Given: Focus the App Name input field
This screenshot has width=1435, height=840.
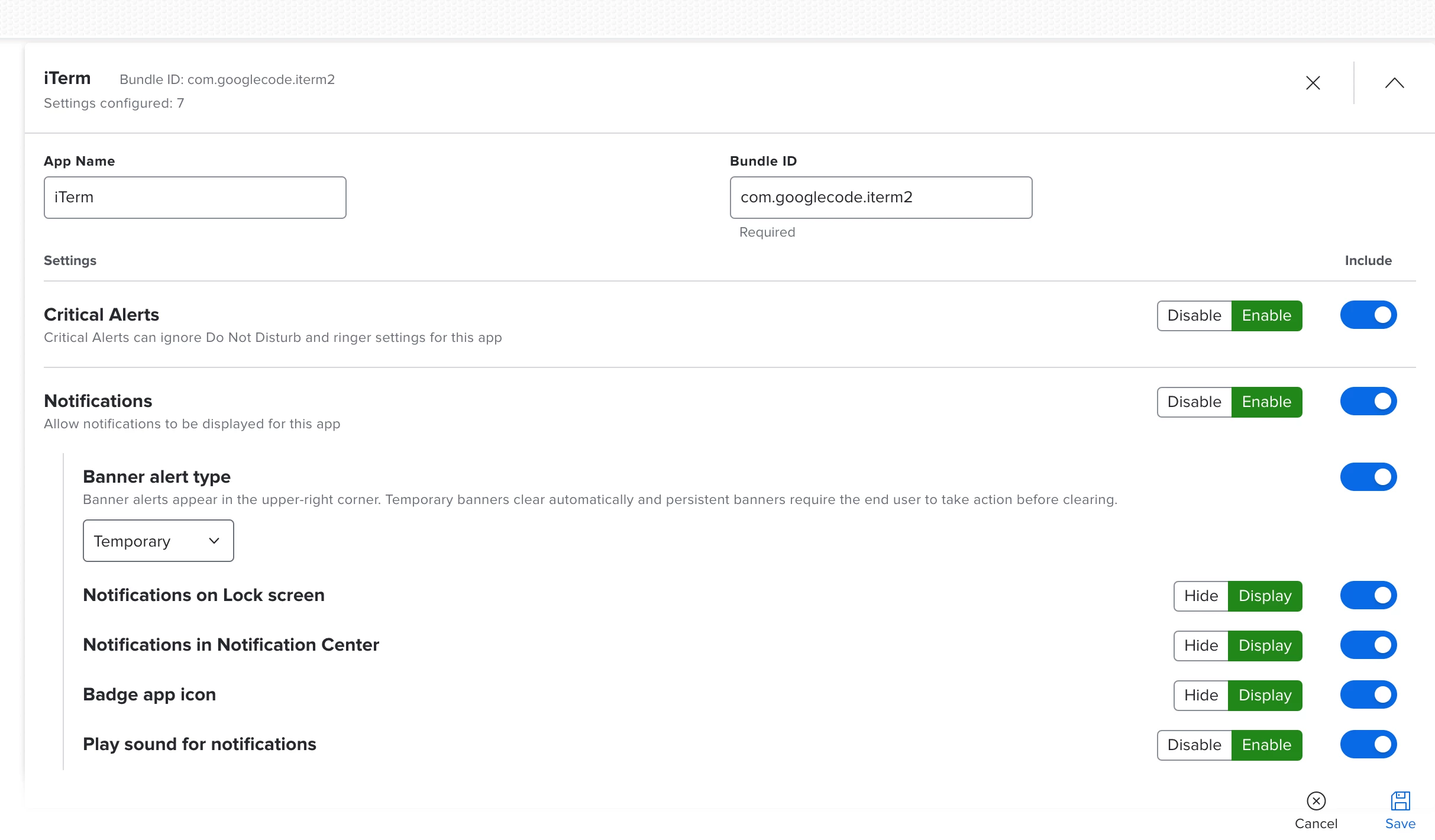Looking at the screenshot, I should [x=195, y=198].
